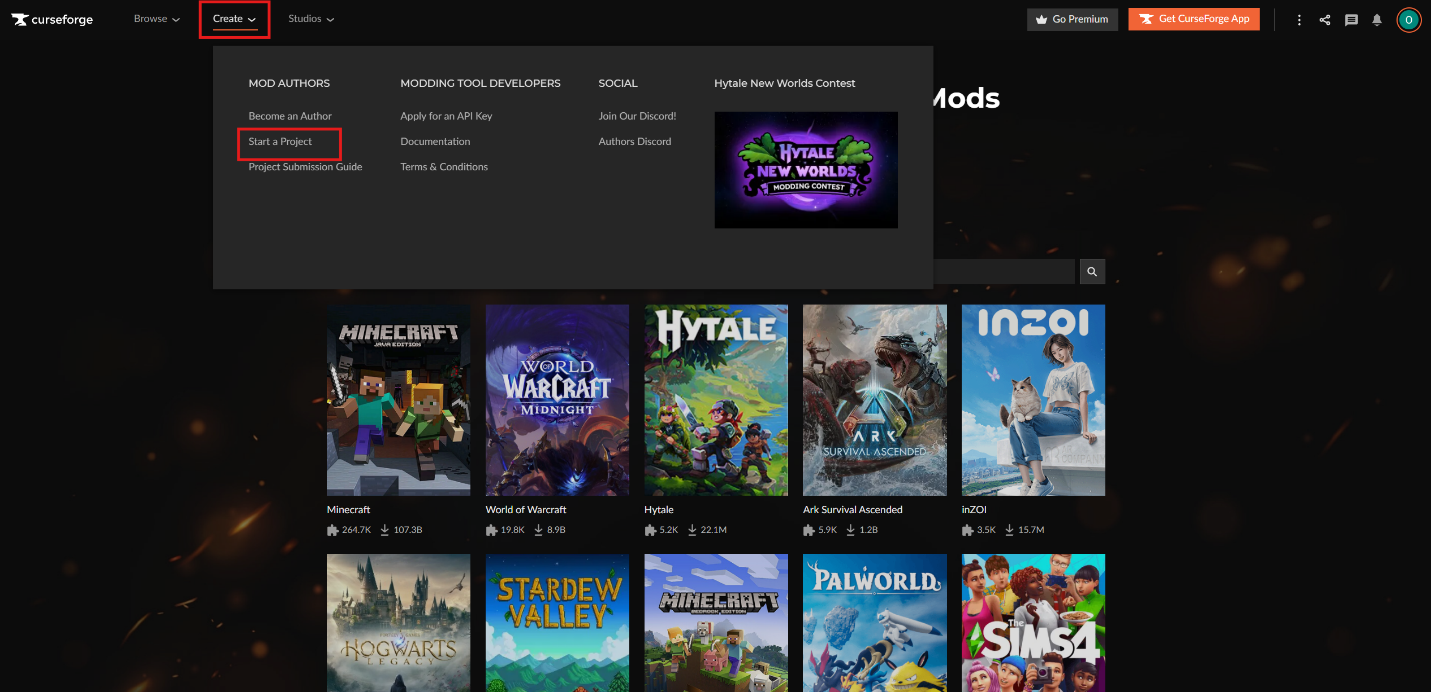Screen dimensions: 1431x692
Task: Select Become an Author
Action: (290, 116)
